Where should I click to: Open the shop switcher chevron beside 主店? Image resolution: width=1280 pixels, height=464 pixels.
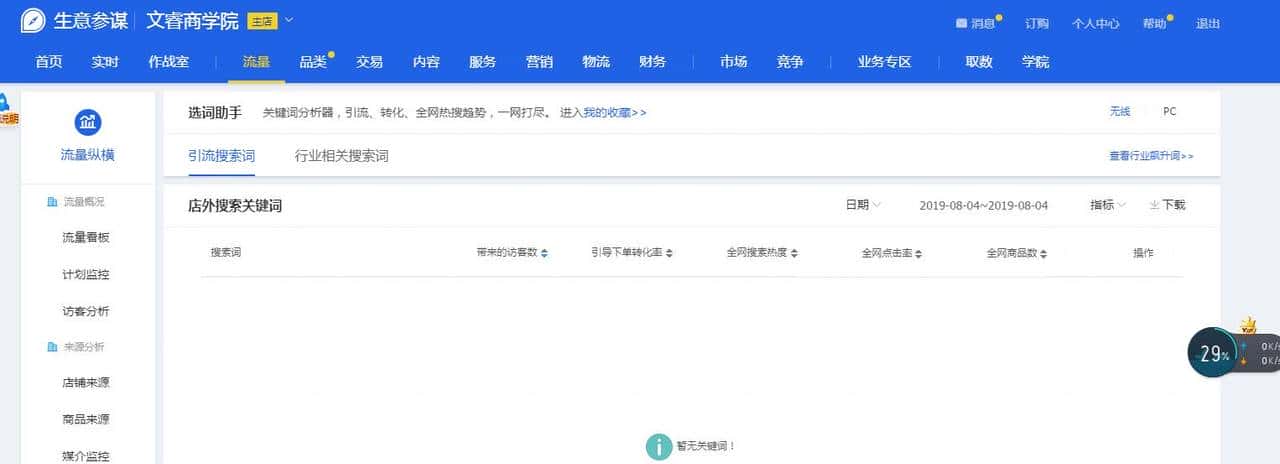click(289, 20)
